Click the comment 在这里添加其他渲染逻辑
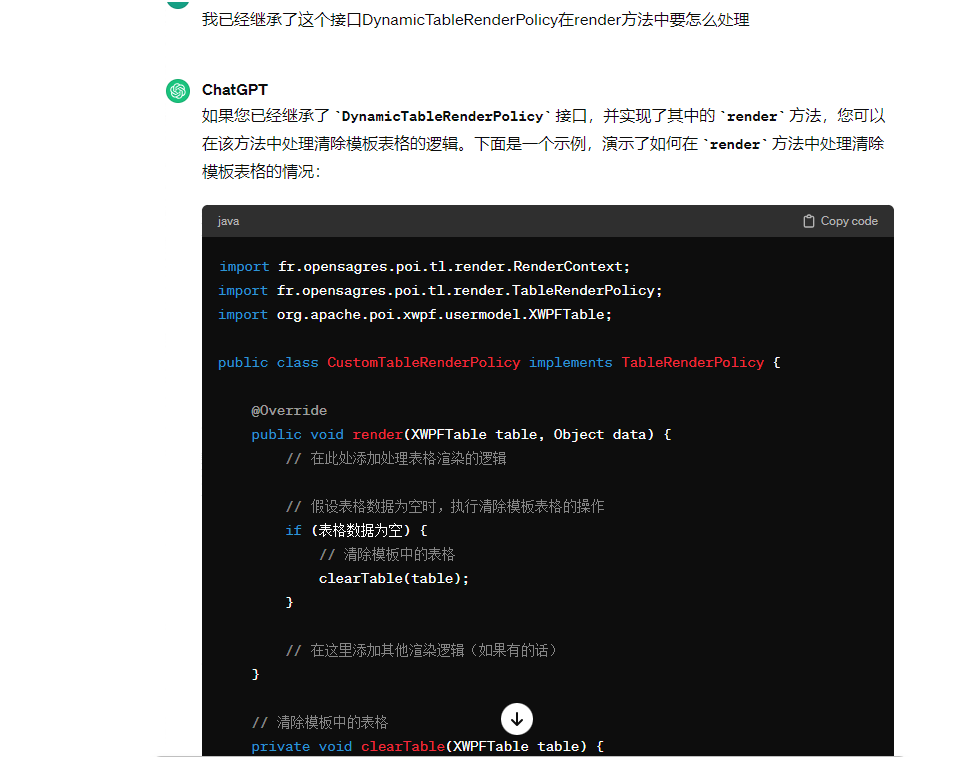Viewport: 972px width, 757px height. tap(421, 650)
